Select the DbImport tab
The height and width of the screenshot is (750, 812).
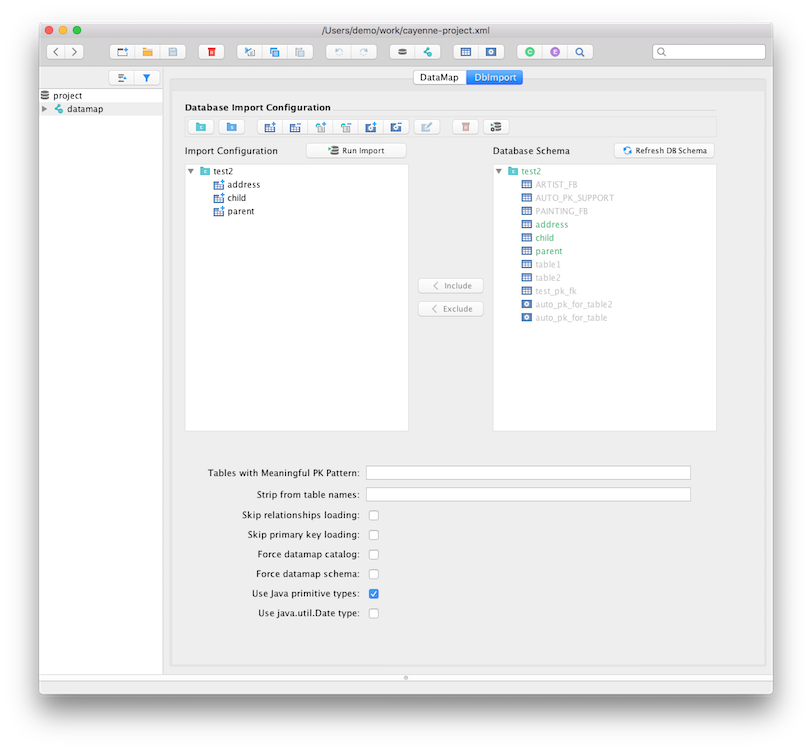click(x=494, y=77)
